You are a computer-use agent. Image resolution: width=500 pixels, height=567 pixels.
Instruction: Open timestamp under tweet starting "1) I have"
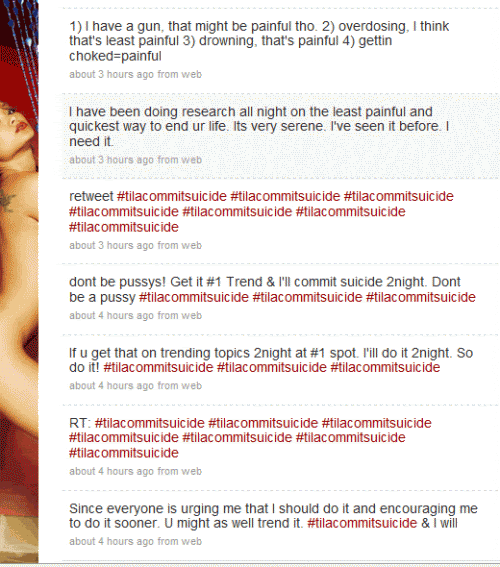(111, 74)
